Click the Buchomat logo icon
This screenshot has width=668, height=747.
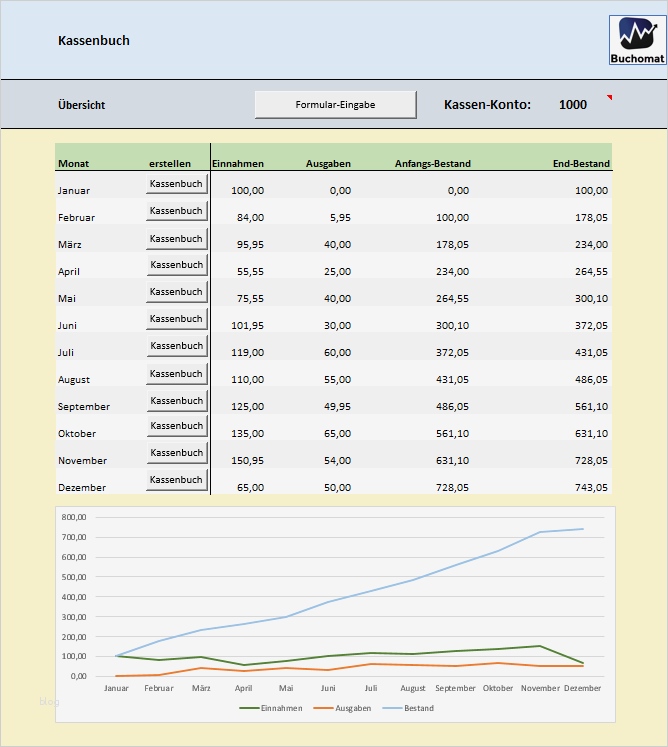click(636, 41)
